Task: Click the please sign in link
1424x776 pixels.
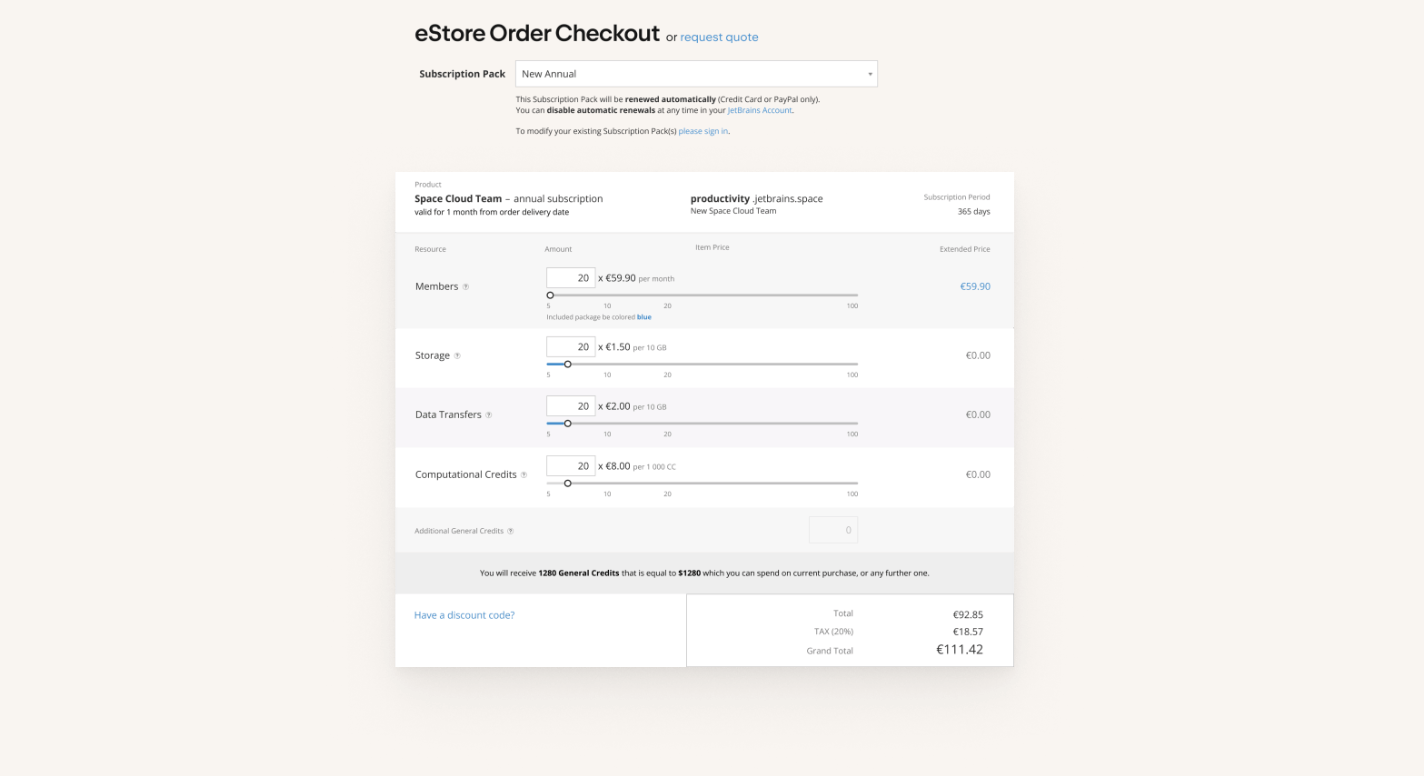Action: pos(703,132)
